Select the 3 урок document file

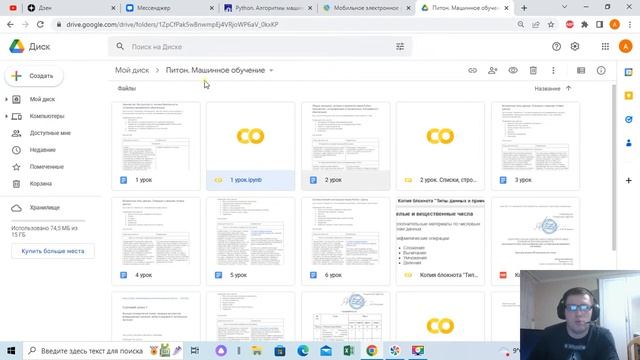coord(535,146)
